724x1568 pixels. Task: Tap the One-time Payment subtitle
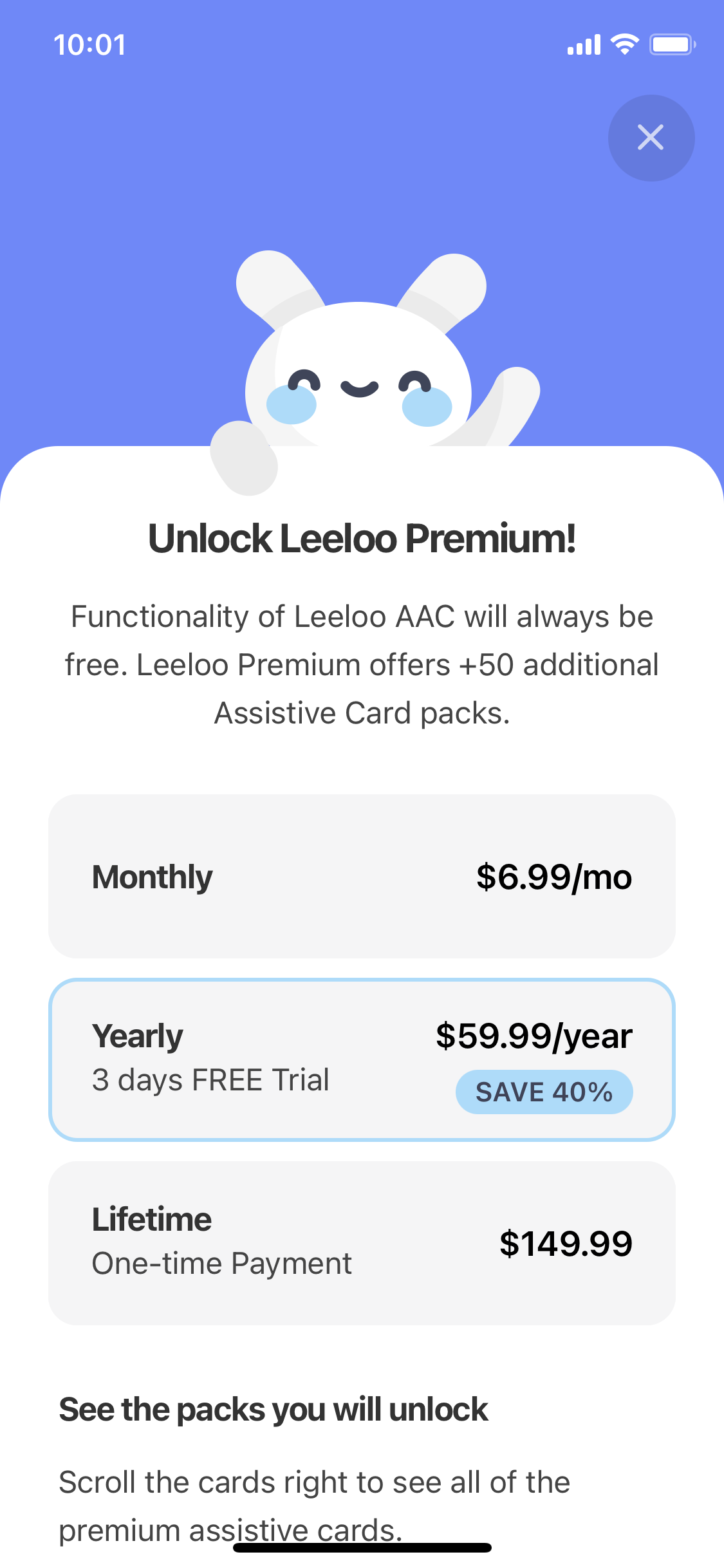pyautogui.click(x=222, y=1264)
